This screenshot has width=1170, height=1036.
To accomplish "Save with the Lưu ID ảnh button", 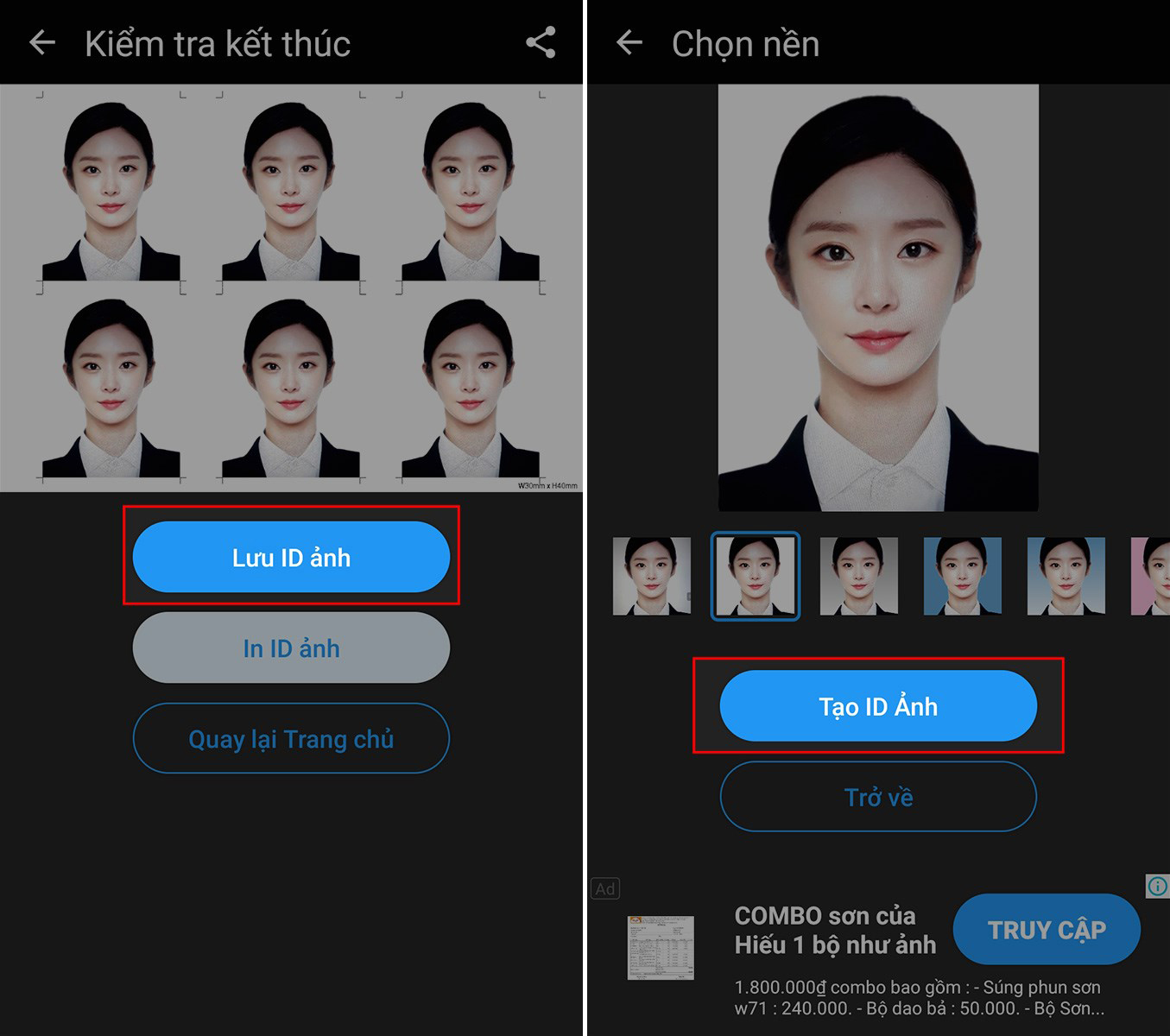I will (x=291, y=557).
